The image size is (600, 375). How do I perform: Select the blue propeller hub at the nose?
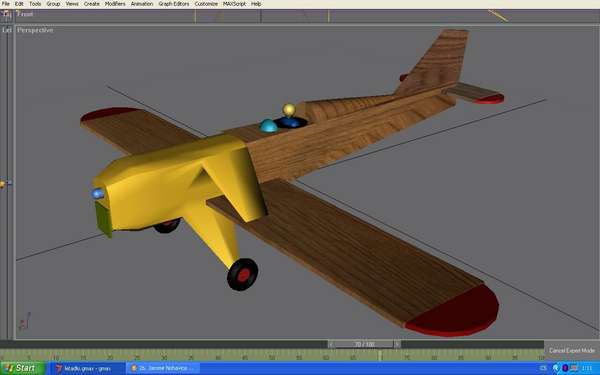point(97,193)
